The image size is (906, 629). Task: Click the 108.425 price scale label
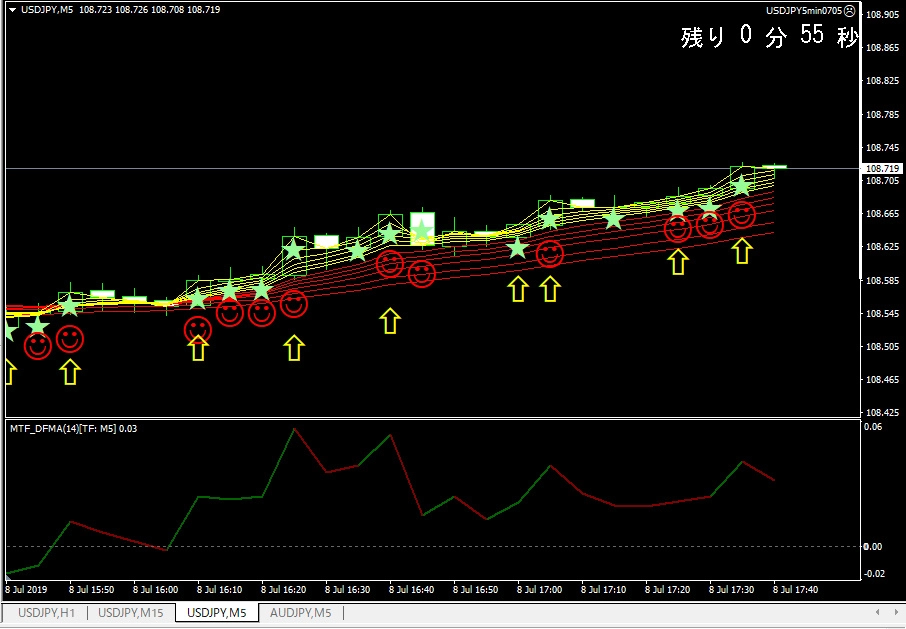882,413
